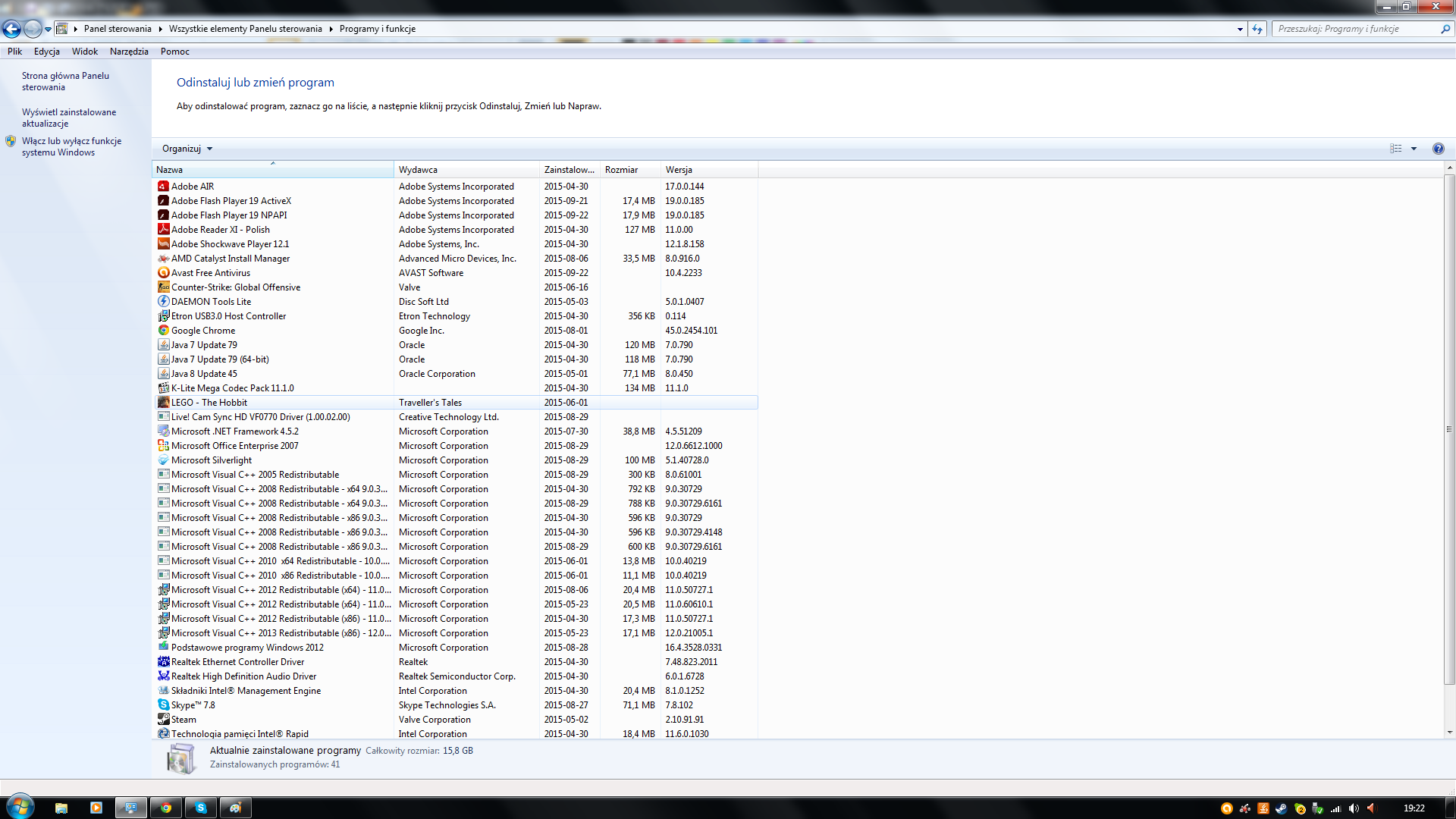Image resolution: width=1456 pixels, height=819 pixels.
Task: Click the Avast Free Antivirus list icon
Action: click(163, 273)
